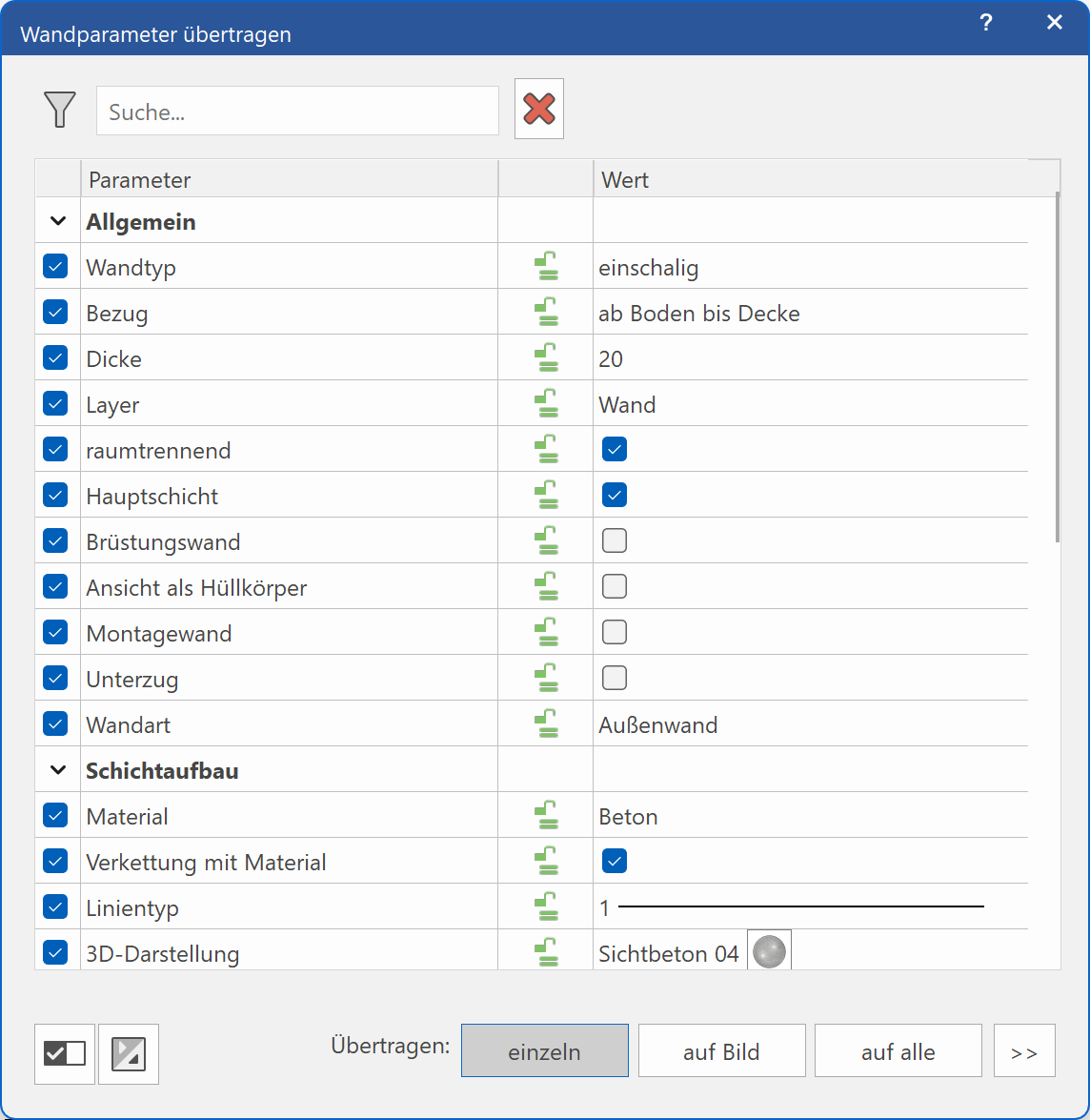Disable the raumtrennend value checkbox

pos(615,449)
